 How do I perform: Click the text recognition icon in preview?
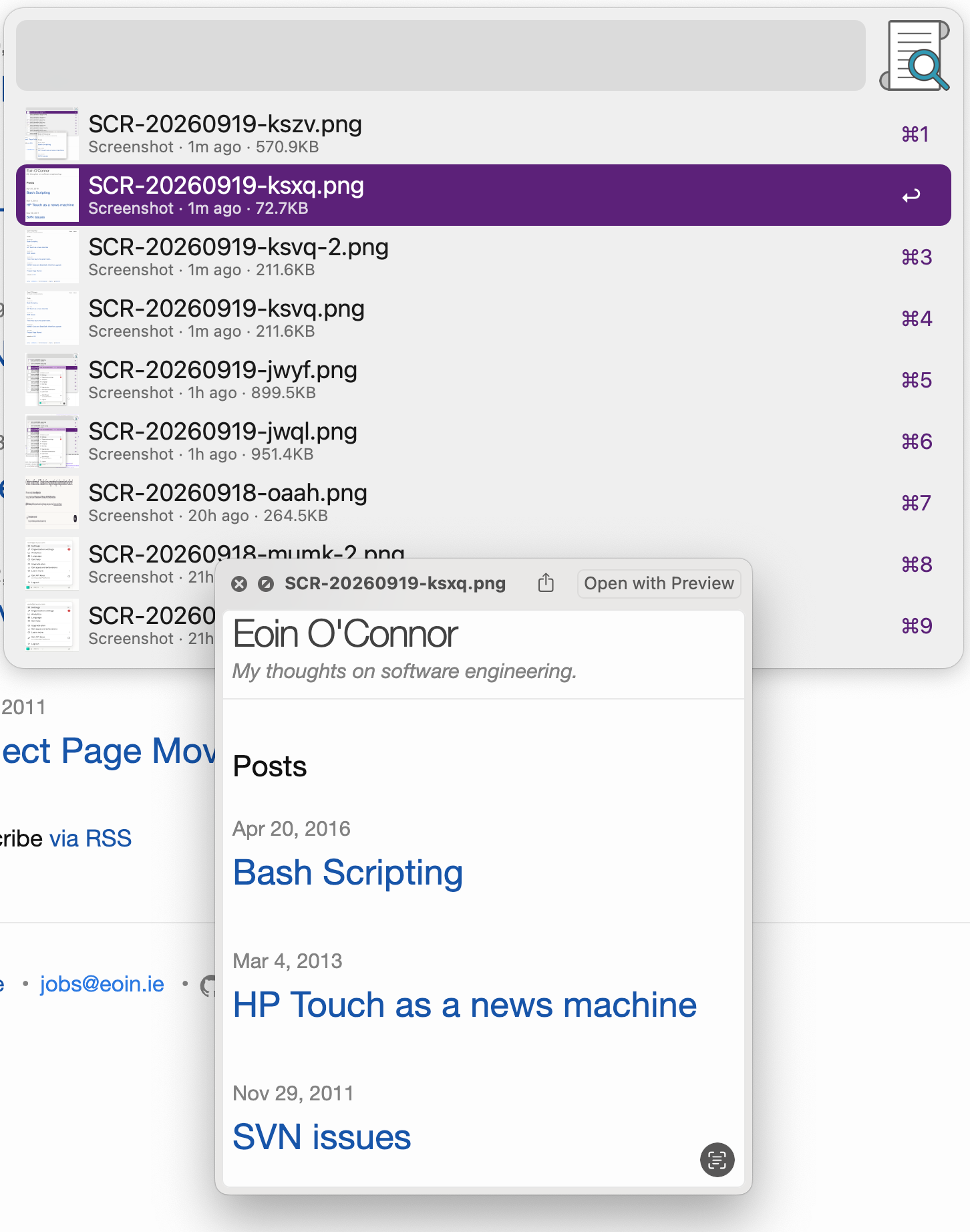point(717,1160)
